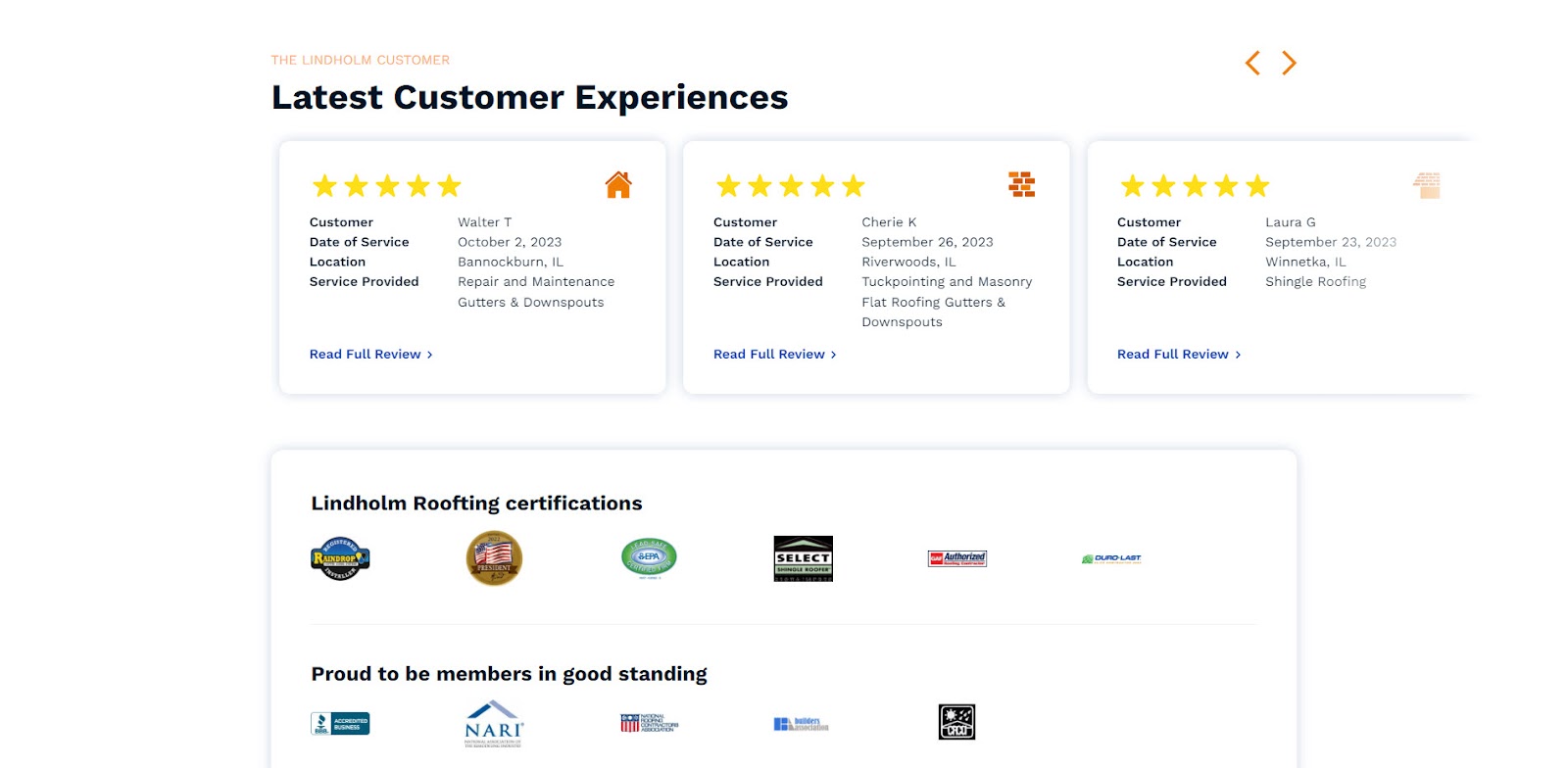The width and height of the screenshot is (1568, 768).
Task: Read Cherie K's full review
Action: pos(774,355)
